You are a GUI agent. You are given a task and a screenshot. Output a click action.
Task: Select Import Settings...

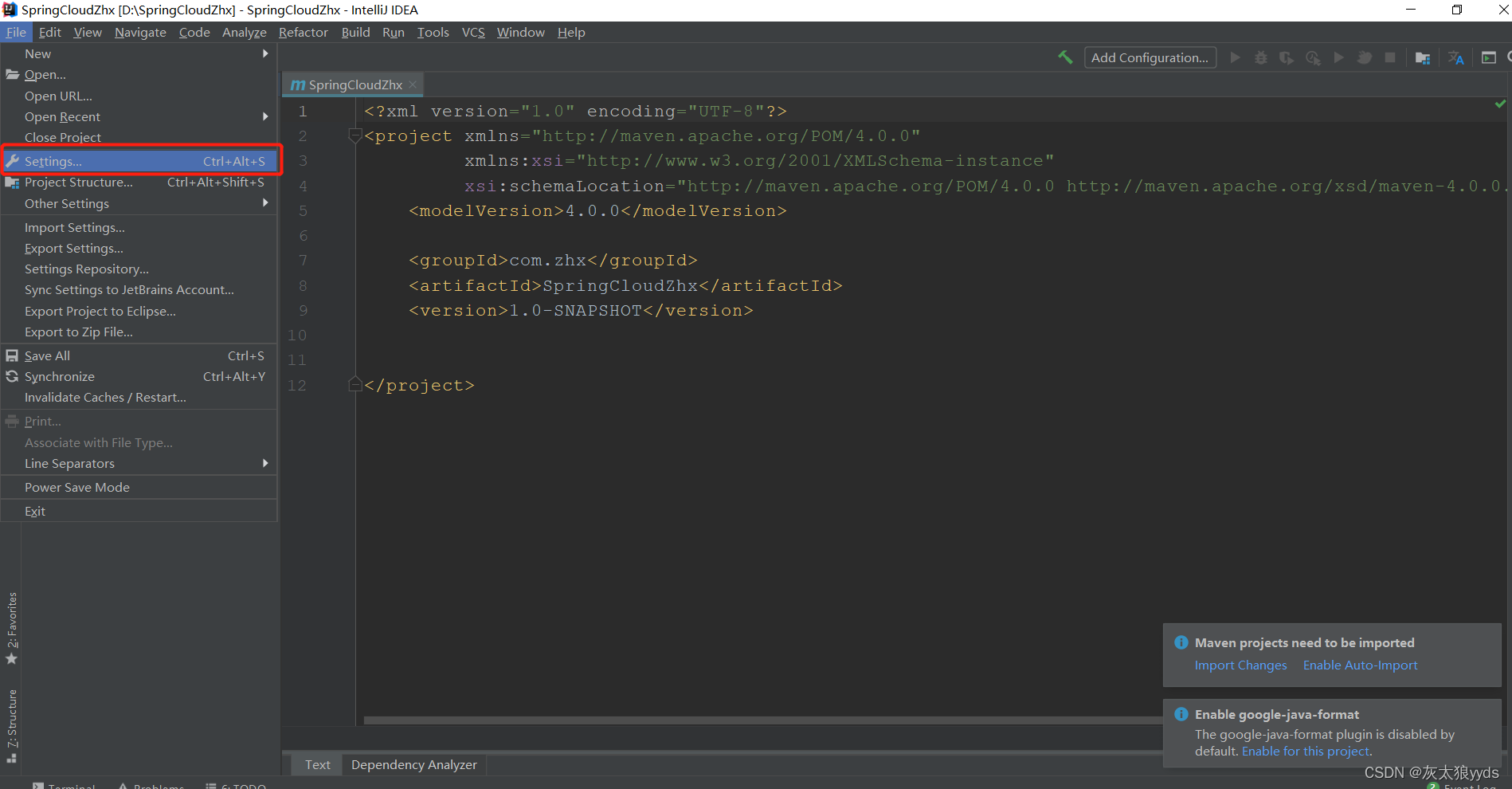tap(139, 227)
